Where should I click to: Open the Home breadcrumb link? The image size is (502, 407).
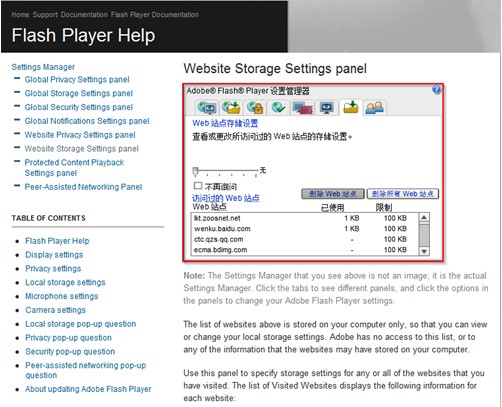tap(20, 15)
